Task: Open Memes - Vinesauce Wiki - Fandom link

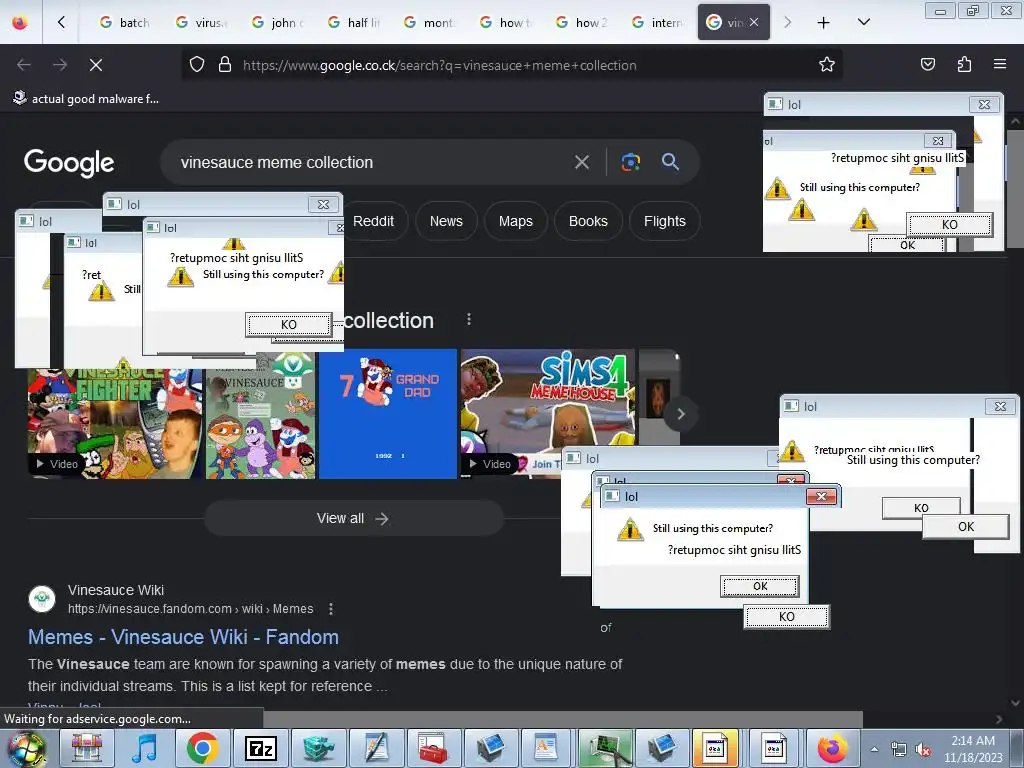Action: point(184,637)
